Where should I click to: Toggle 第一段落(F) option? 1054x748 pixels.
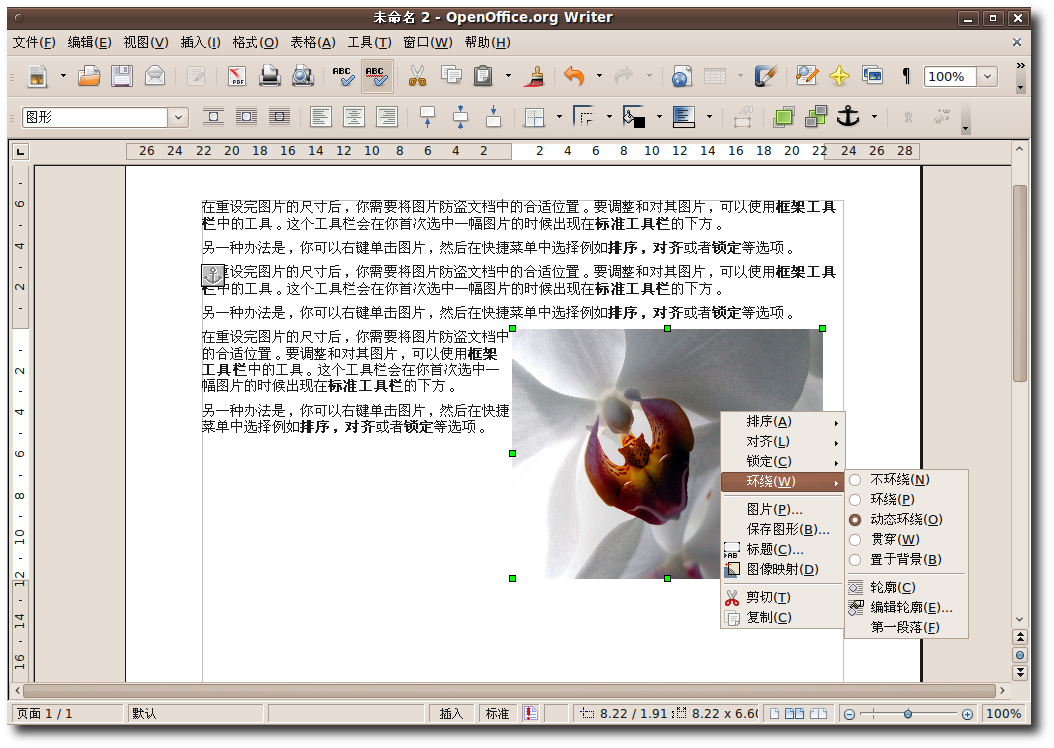(905, 628)
